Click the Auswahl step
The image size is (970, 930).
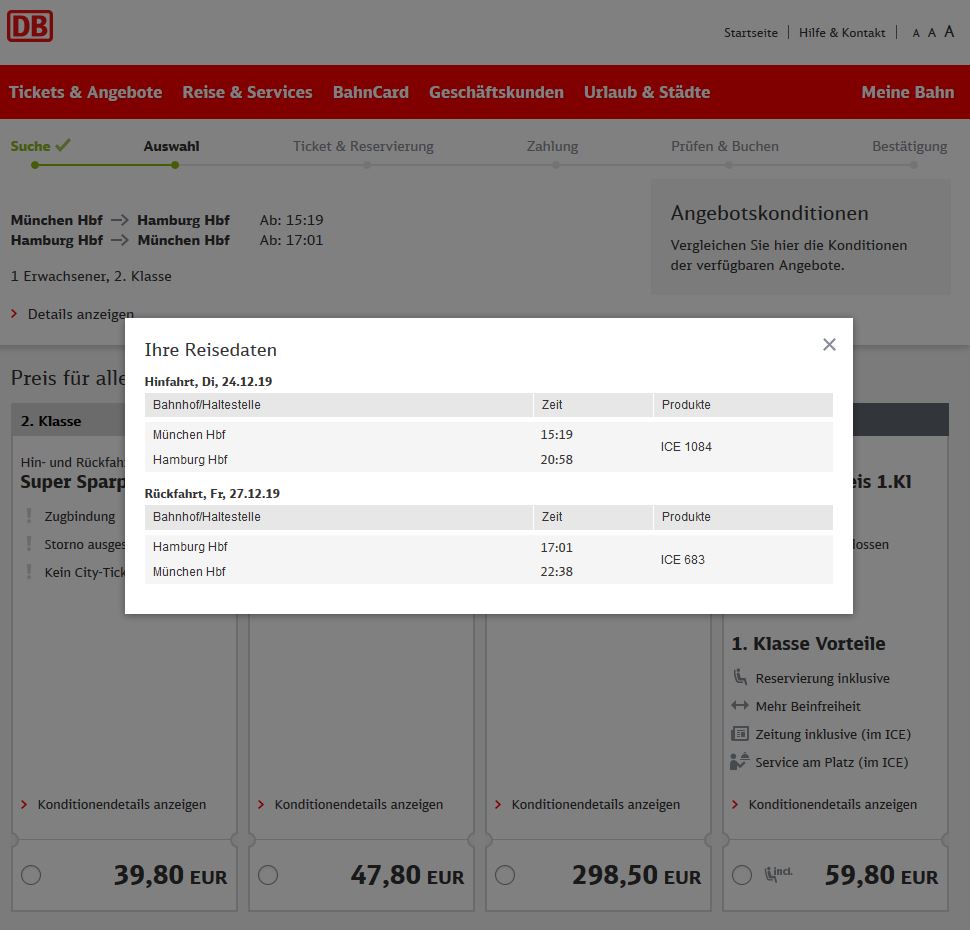point(171,146)
